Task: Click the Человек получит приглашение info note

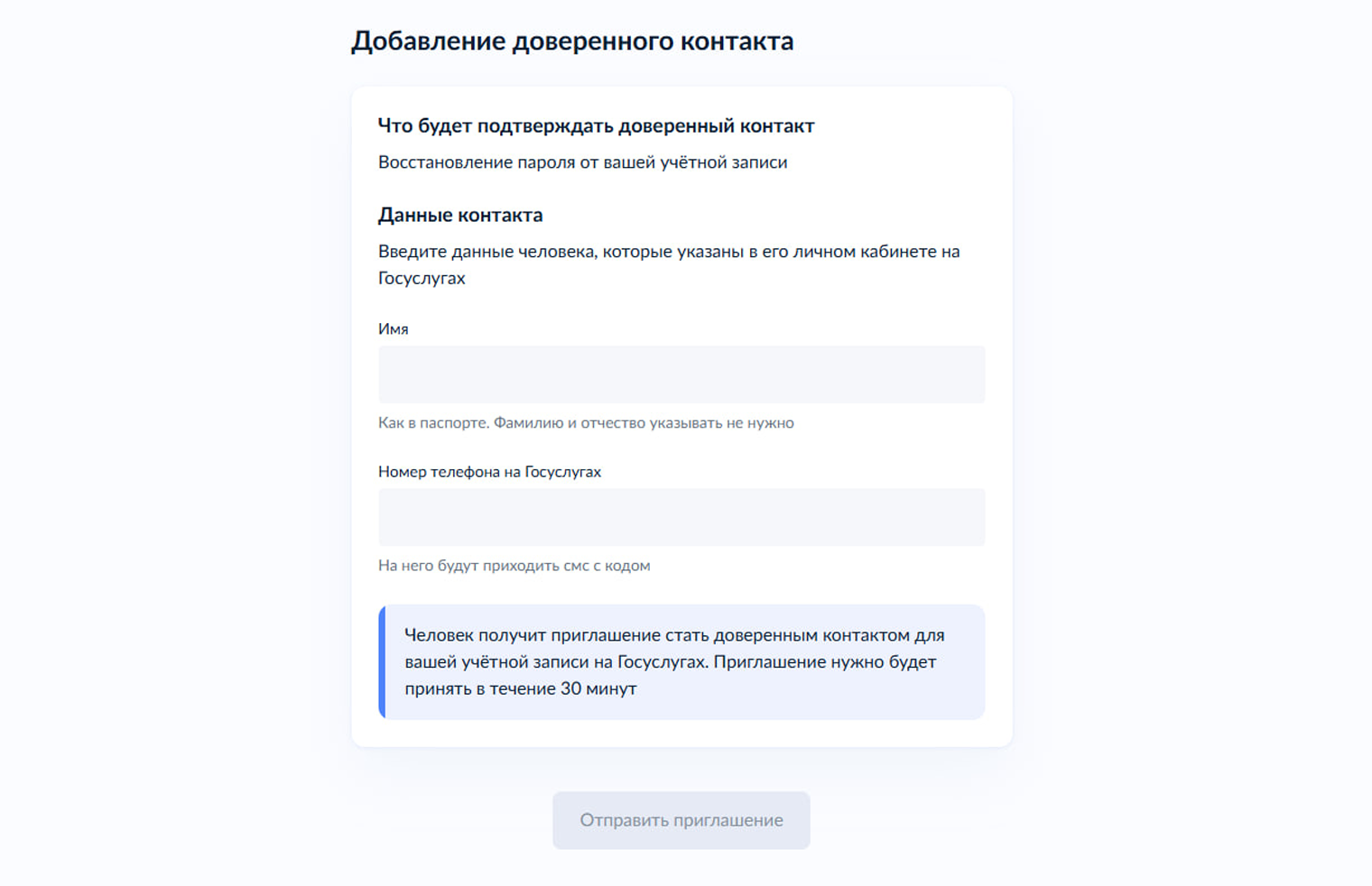Action: [674, 661]
